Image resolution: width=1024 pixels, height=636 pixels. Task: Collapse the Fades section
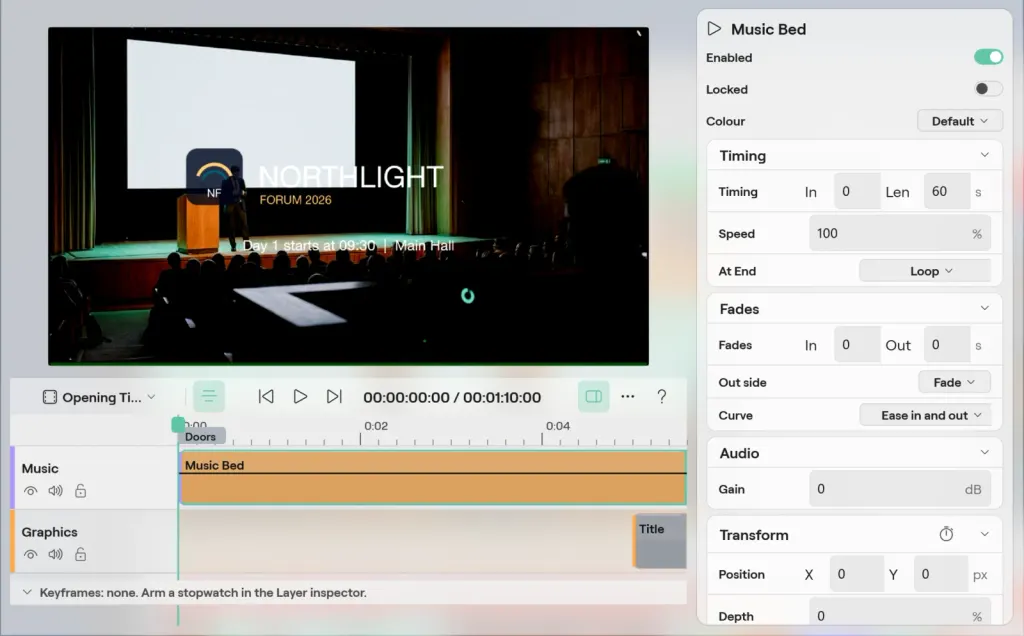tap(984, 308)
